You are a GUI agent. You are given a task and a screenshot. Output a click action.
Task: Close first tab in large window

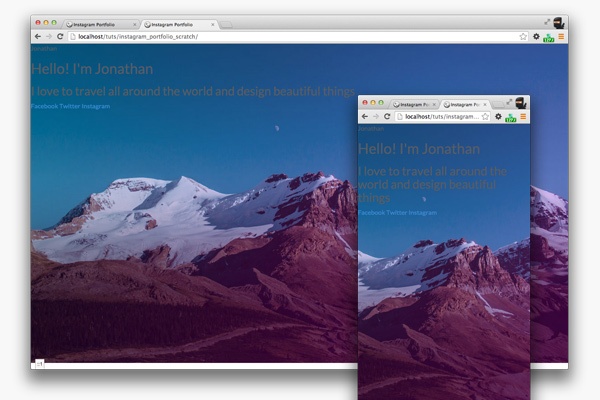(x=134, y=24)
